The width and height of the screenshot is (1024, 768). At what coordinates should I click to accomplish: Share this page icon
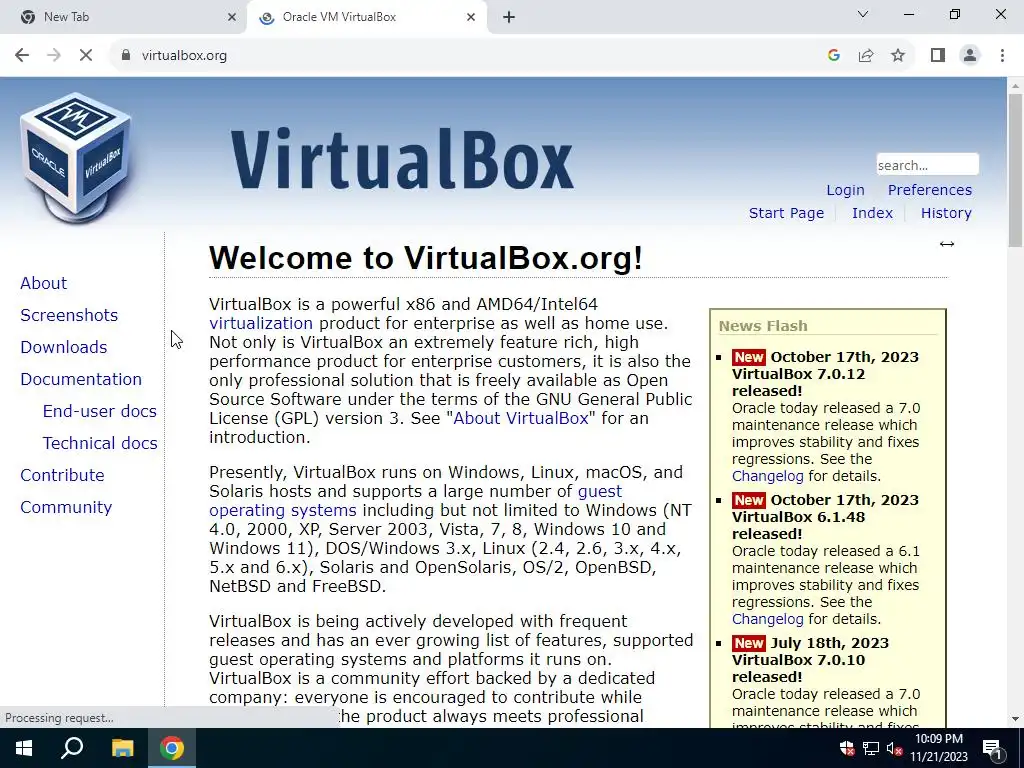click(x=866, y=56)
